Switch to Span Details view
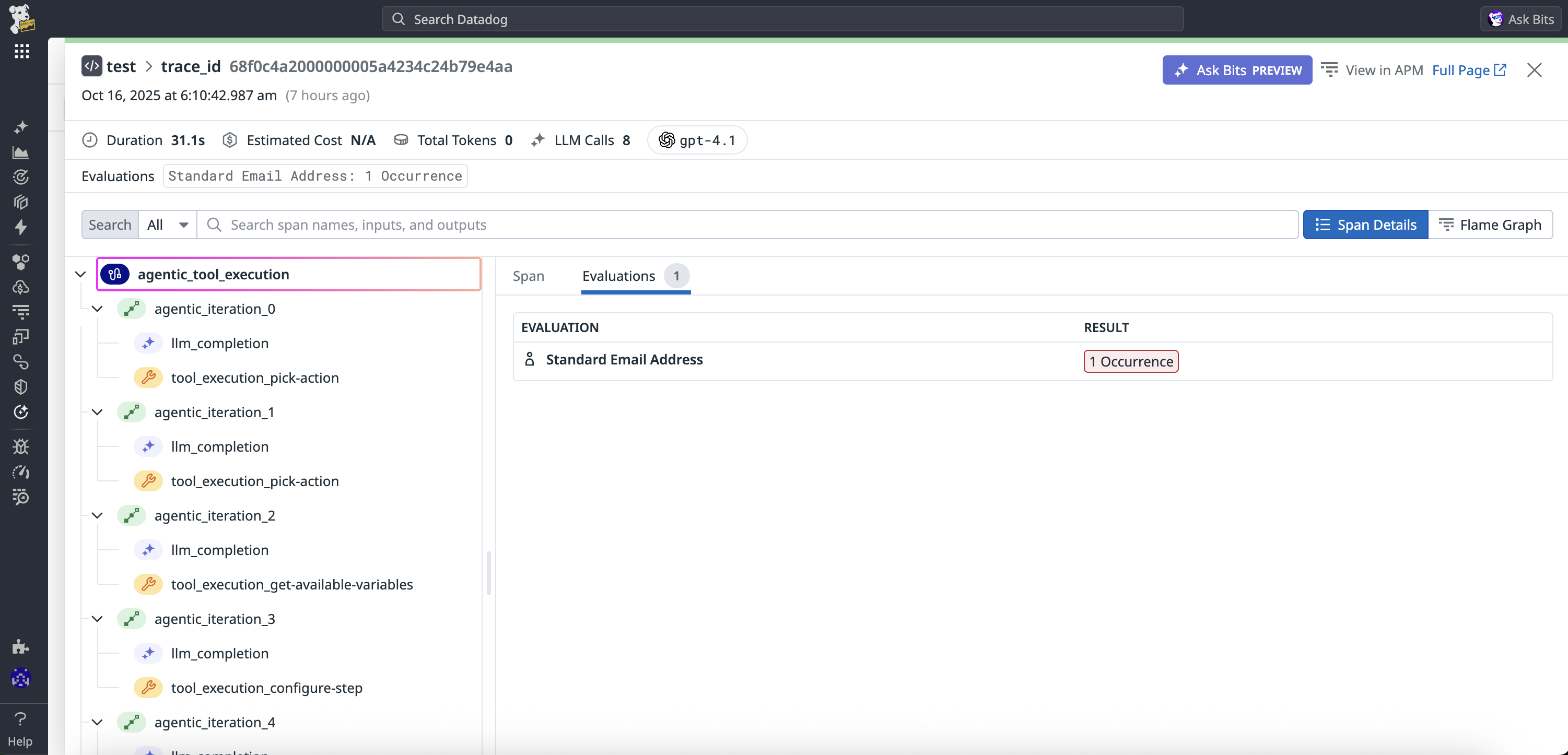 [x=1365, y=225]
